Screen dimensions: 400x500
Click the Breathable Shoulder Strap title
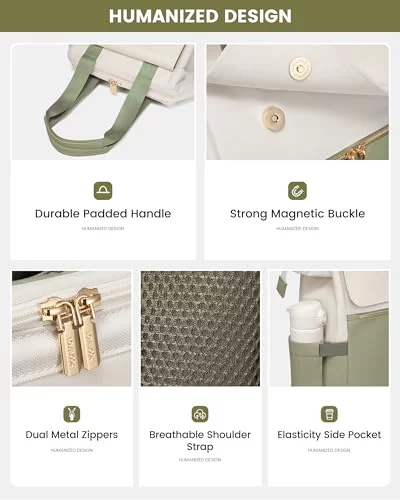coord(200,441)
